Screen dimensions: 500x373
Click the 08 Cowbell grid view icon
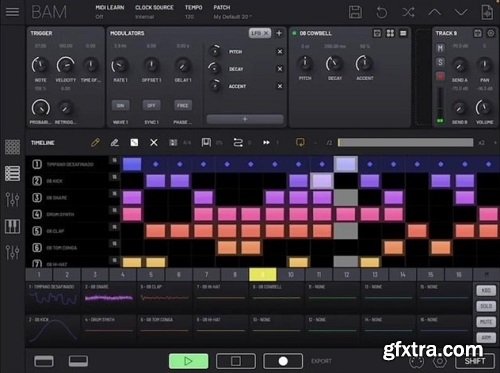coord(390,33)
